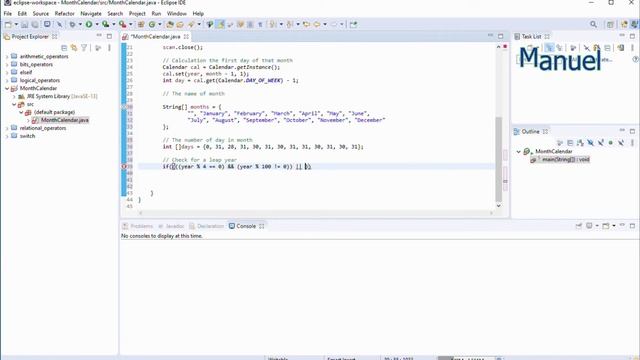Click the Quick Access magnifier icon
The image size is (640, 360).
(x=593, y=24)
